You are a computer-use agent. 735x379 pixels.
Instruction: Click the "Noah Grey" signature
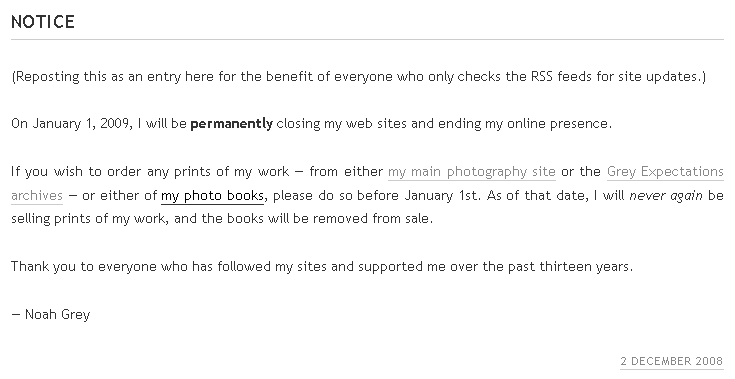(x=57, y=314)
